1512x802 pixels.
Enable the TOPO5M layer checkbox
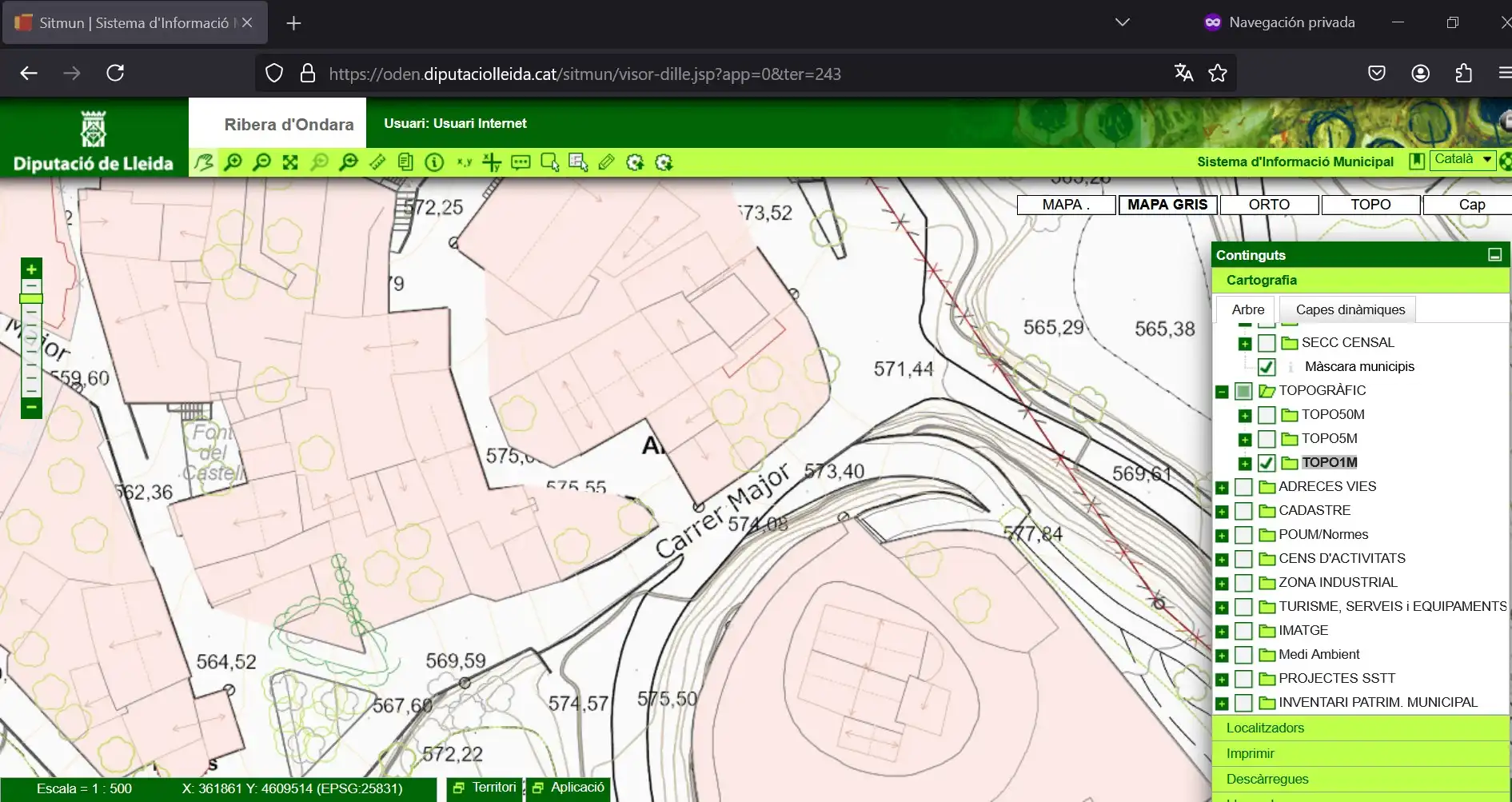[1267, 439]
